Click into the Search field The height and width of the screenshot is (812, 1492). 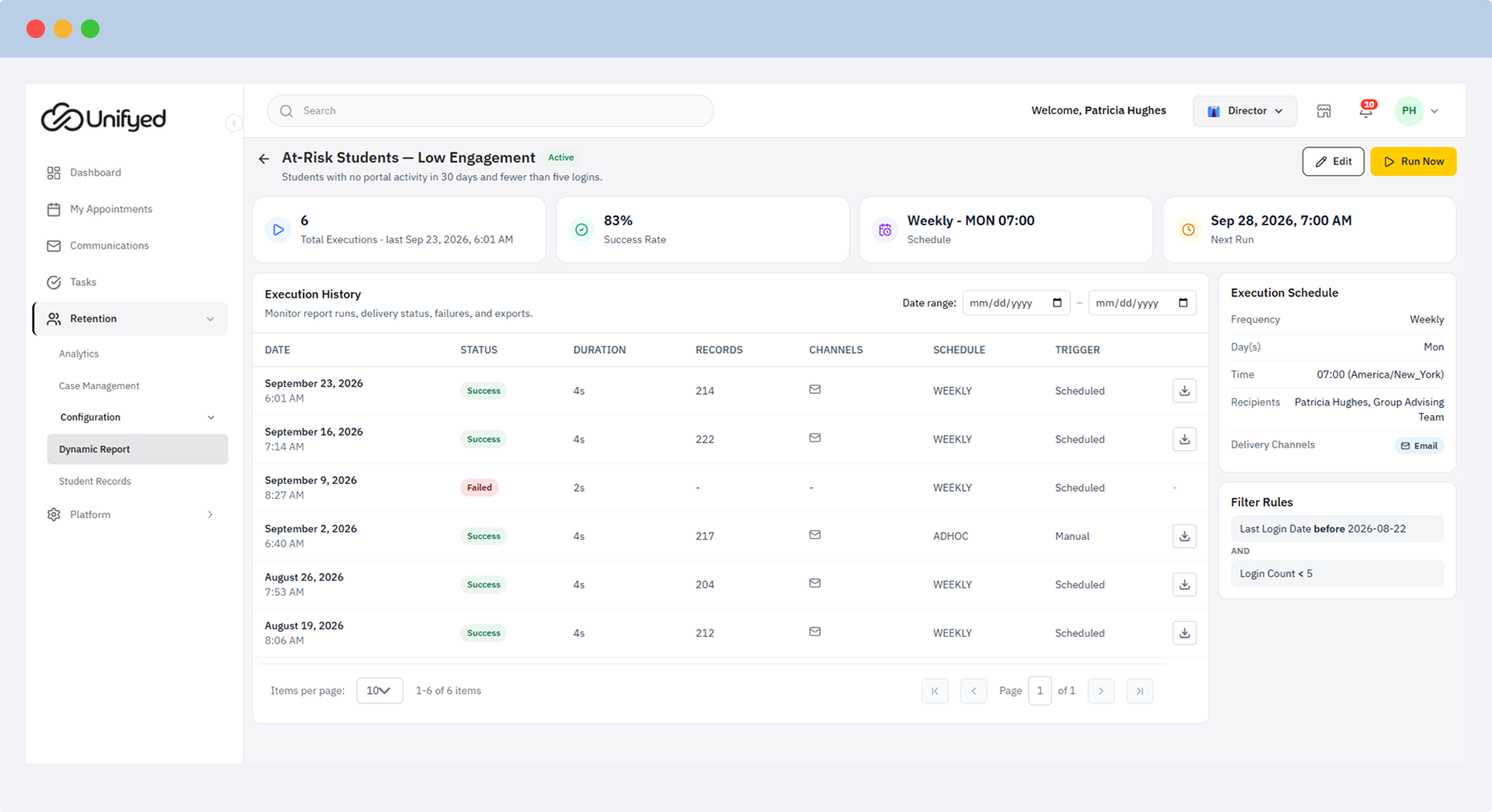490,111
